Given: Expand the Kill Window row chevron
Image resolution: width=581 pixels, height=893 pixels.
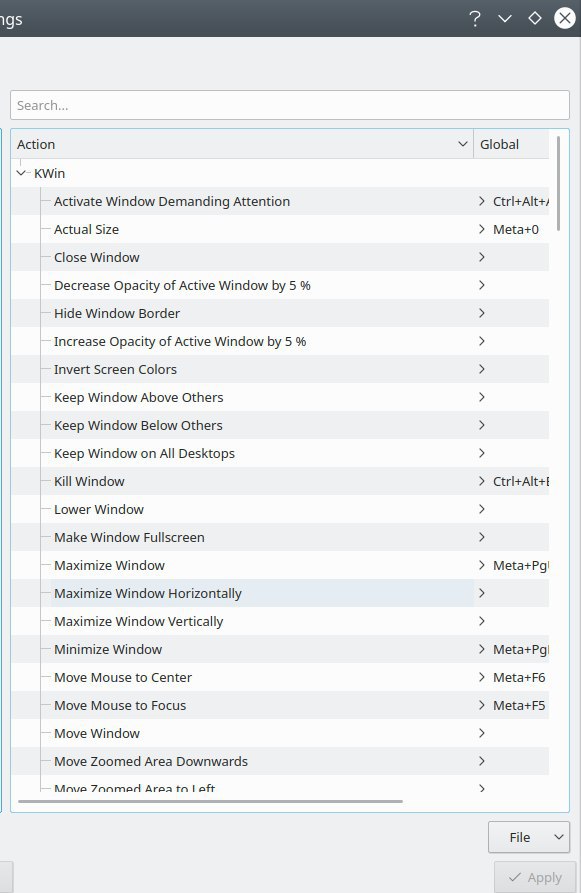Looking at the screenshot, I should pos(482,481).
